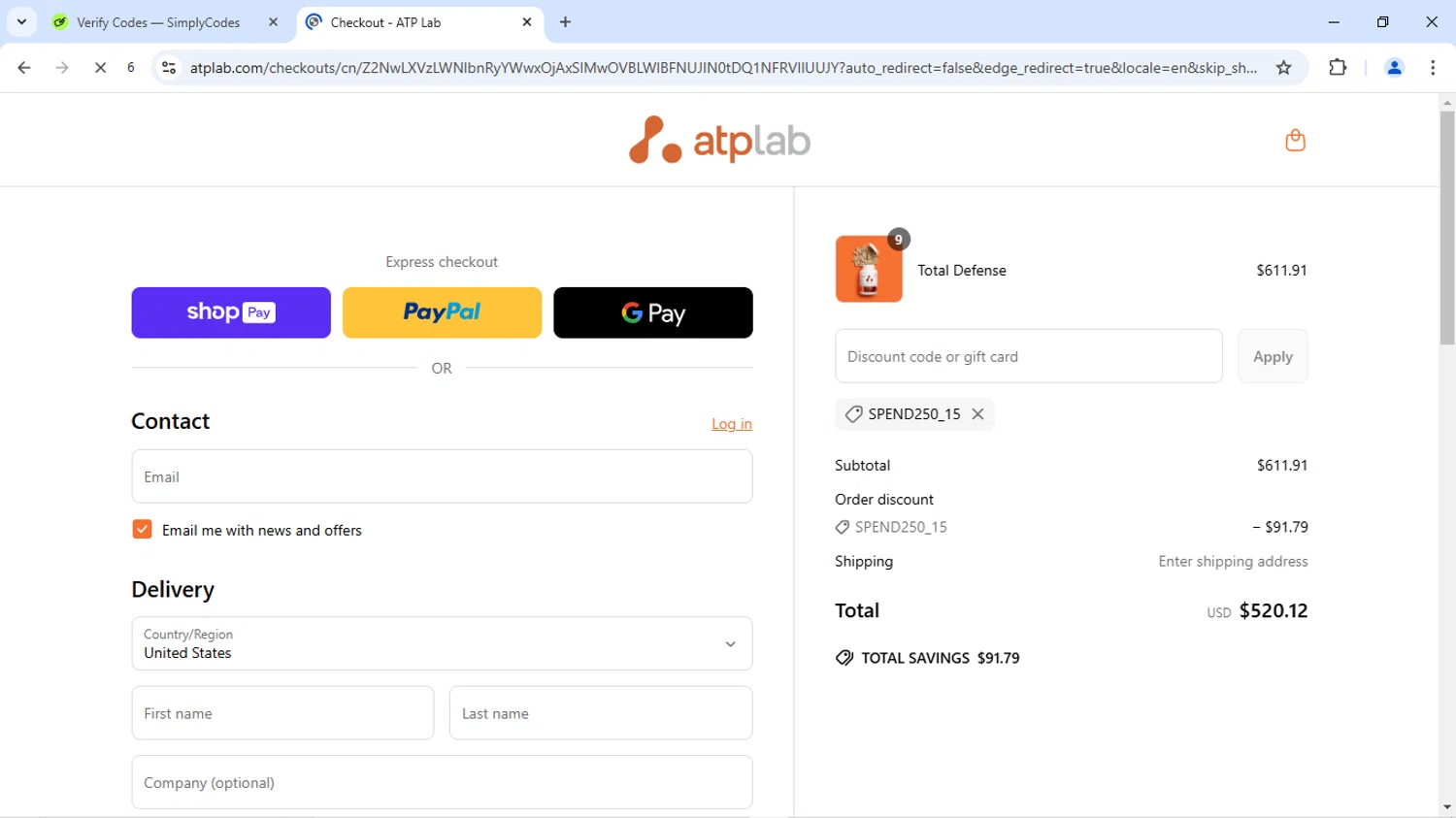Click the applied SPEND250_15 tag chip
The width and height of the screenshot is (1456, 818).
914,414
